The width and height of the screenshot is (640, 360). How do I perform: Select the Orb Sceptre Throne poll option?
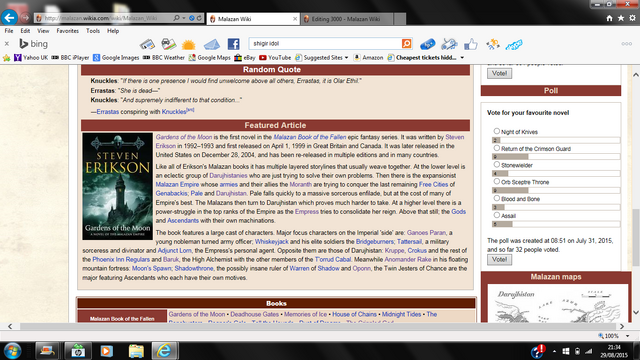coord(496,181)
